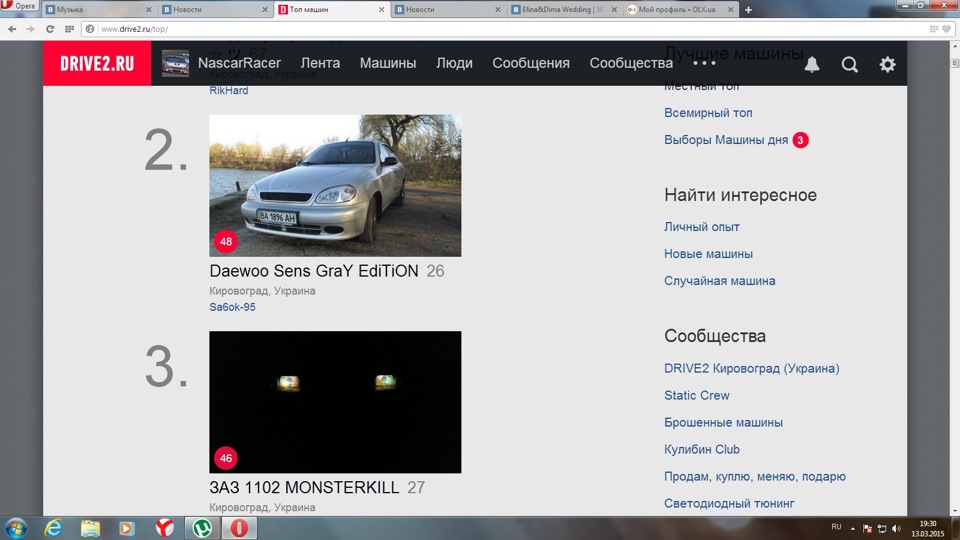Open the Сообщества menu item

coord(631,63)
